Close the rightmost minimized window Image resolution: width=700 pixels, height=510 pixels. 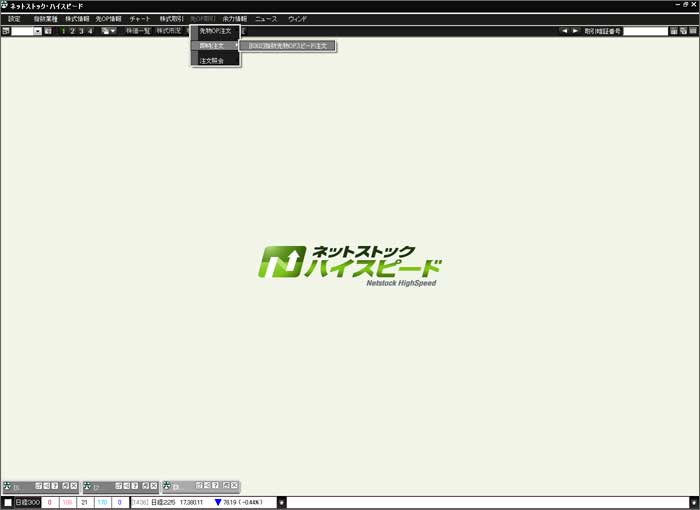[234, 485]
